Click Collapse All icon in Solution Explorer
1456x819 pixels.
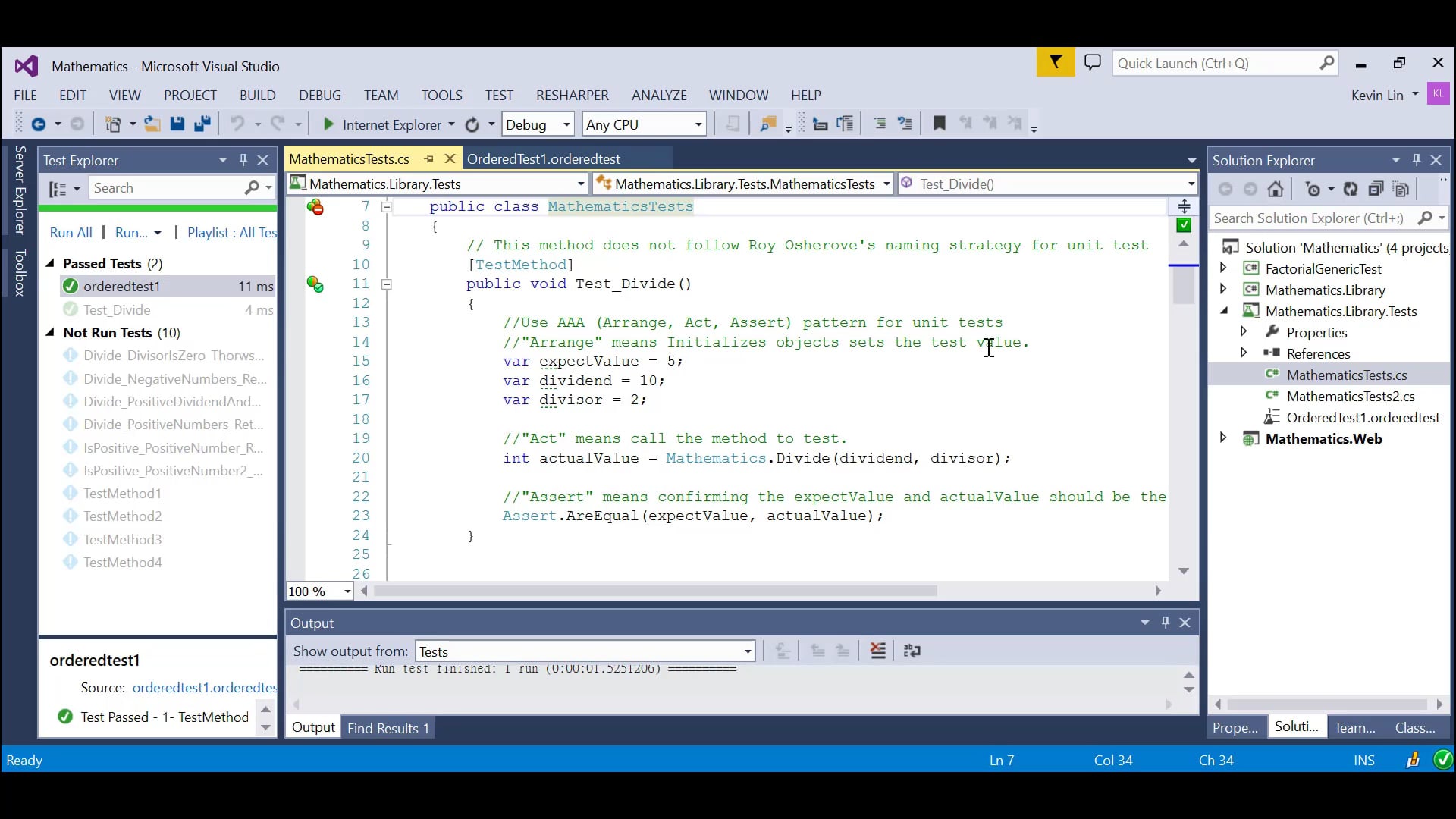pos(1376,190)
